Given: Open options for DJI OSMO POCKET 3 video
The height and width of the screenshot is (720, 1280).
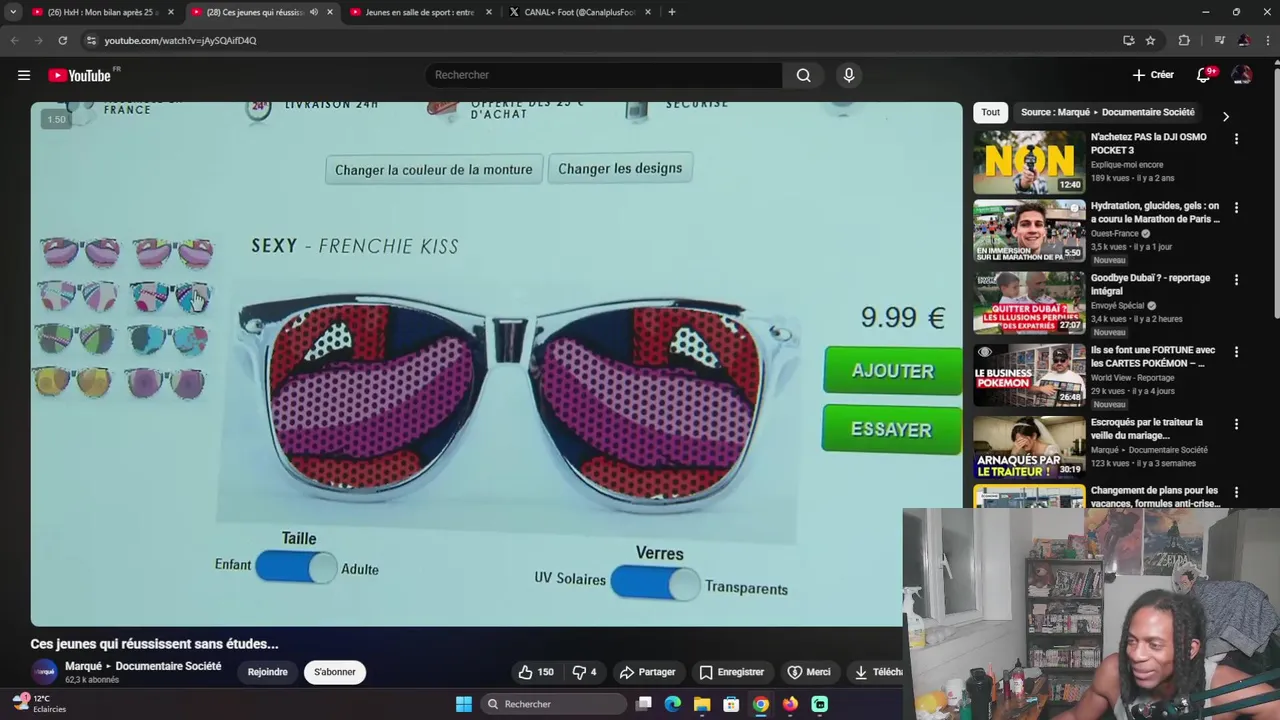Looking at the screenshot, I should point(1237,139).
